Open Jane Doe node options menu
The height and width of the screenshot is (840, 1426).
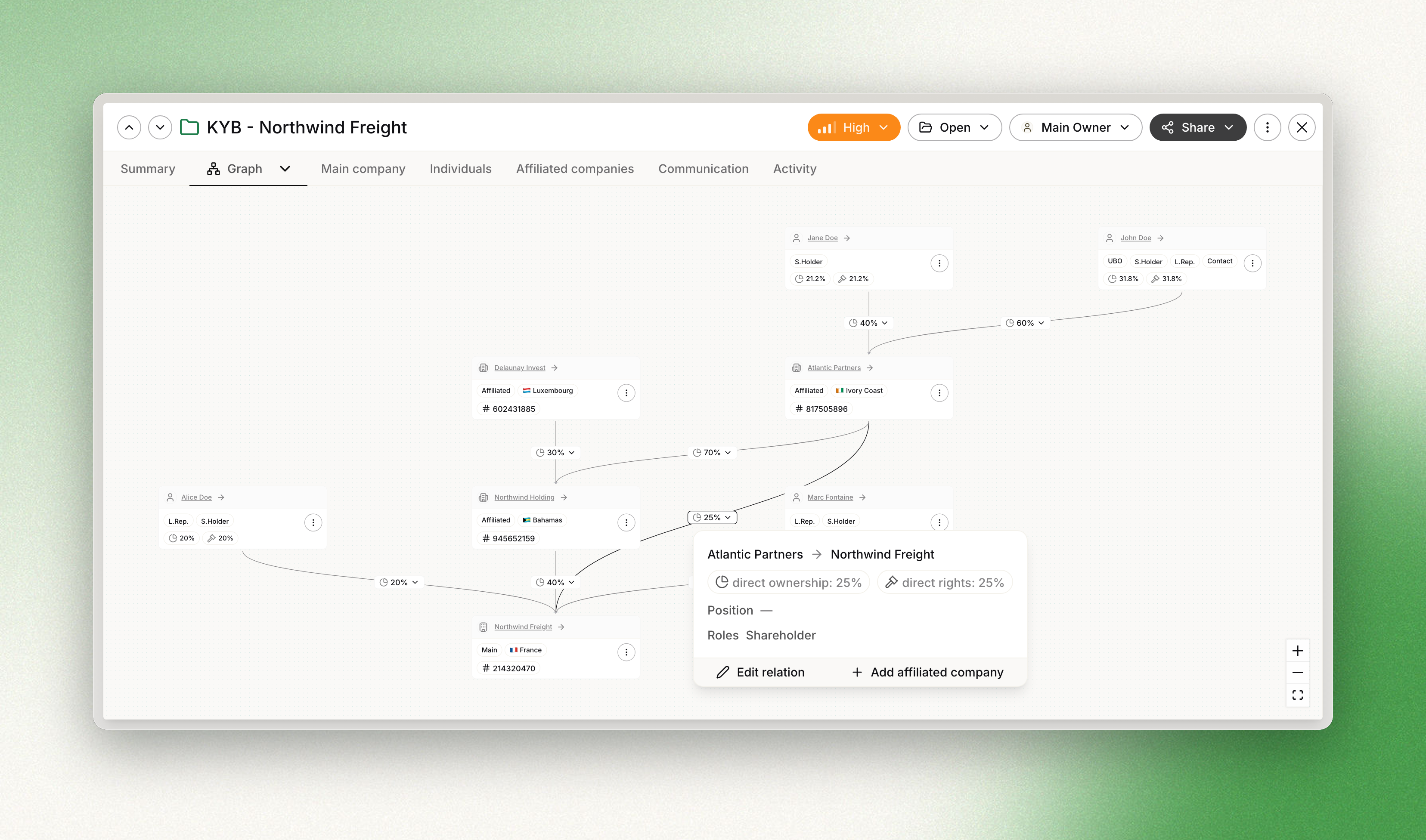939,263
